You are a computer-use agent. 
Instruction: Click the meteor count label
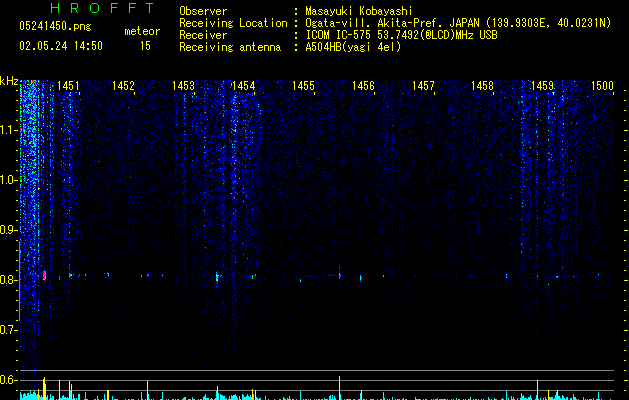point(142,31)
